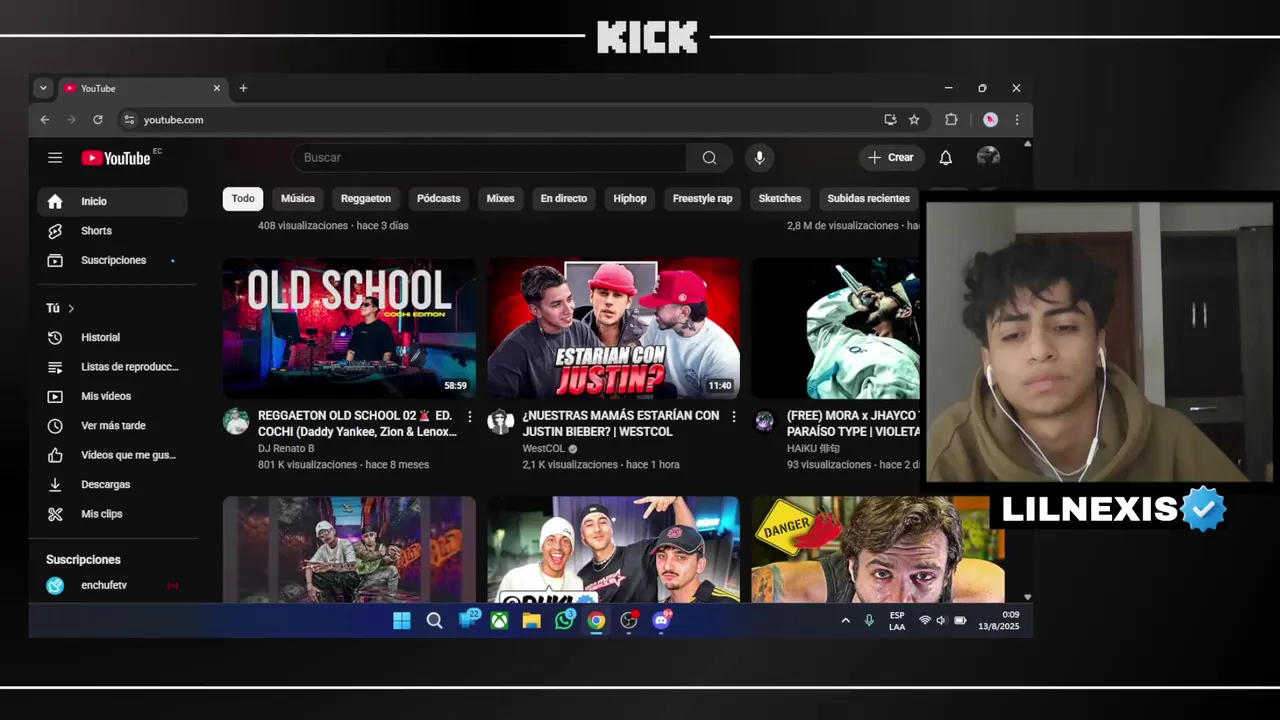Open OBS Studio from taskbar

pos(629,621)
